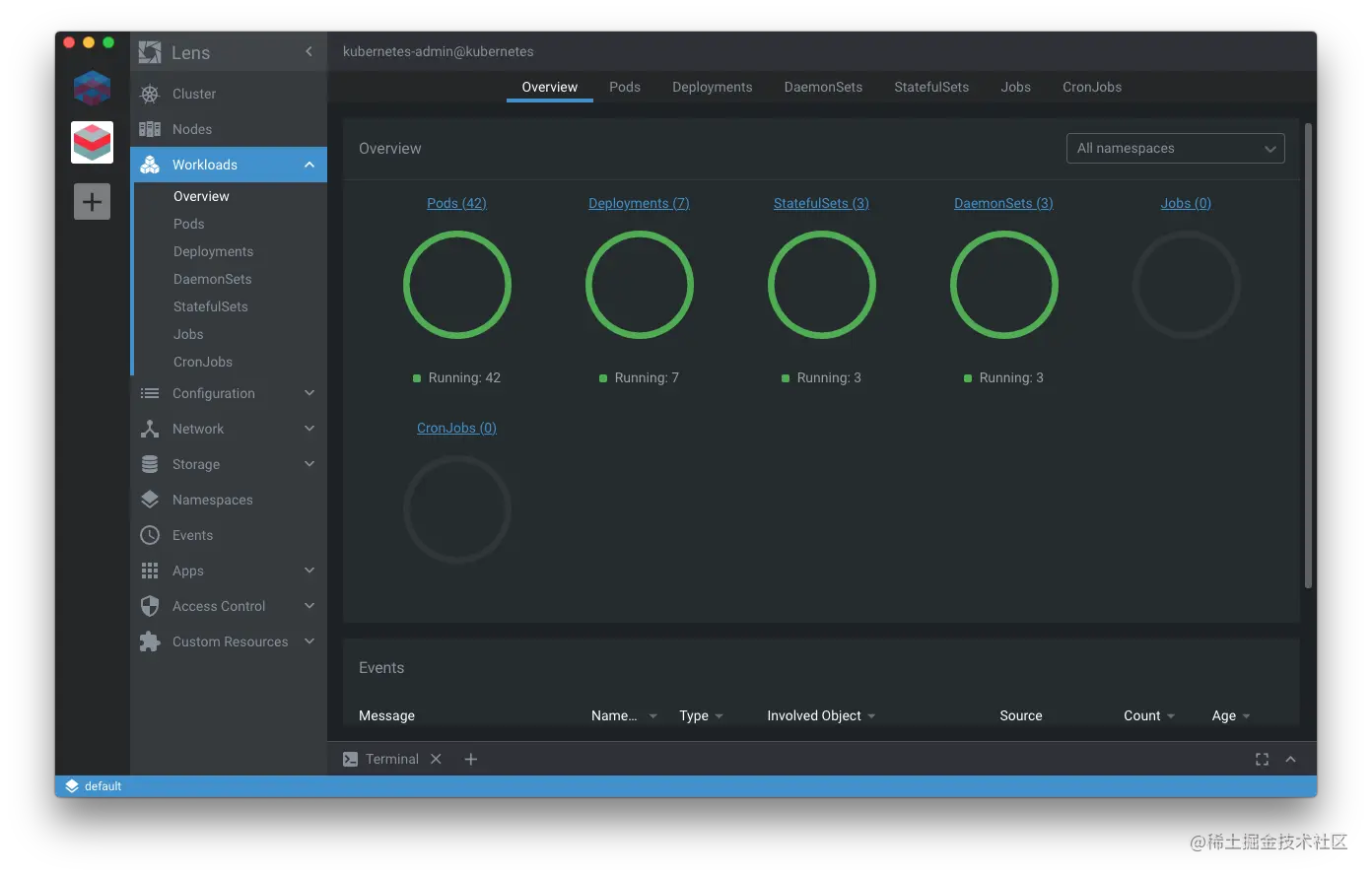The image size is (1372, 876).
Task: Expand the terminal dock with up chevron
Action: pyautogui.click(x=1291, y=759)
